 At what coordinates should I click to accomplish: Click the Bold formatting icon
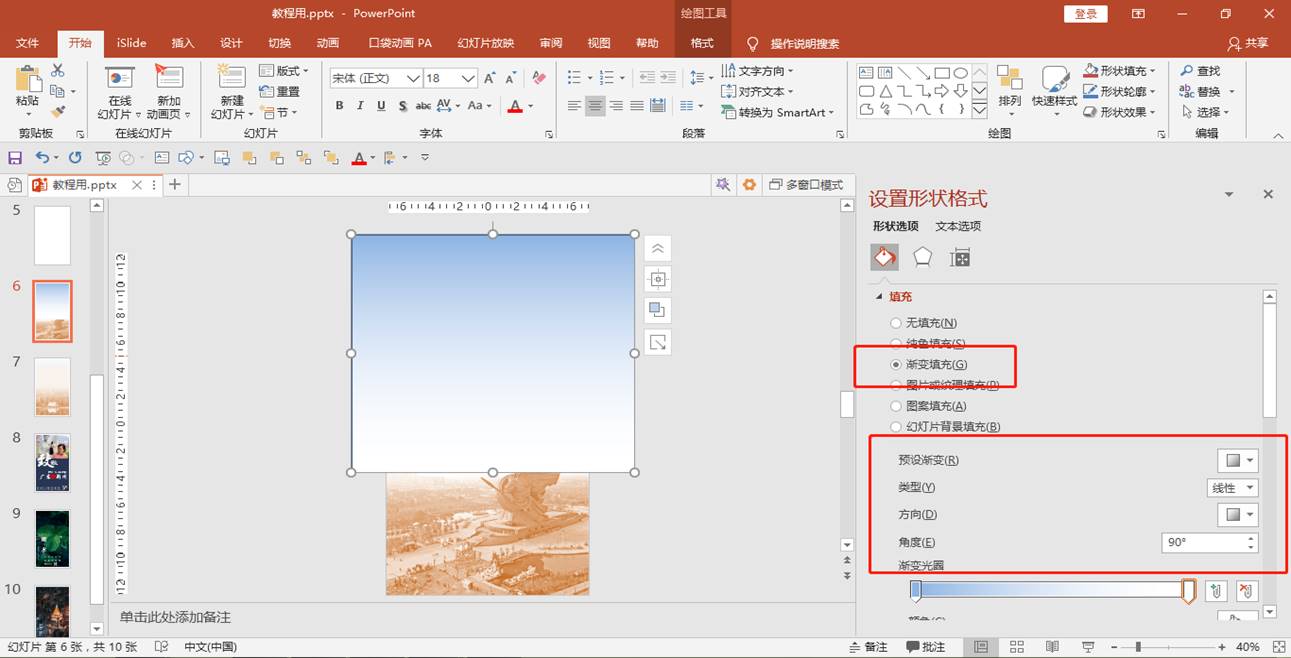coord(340,106)
